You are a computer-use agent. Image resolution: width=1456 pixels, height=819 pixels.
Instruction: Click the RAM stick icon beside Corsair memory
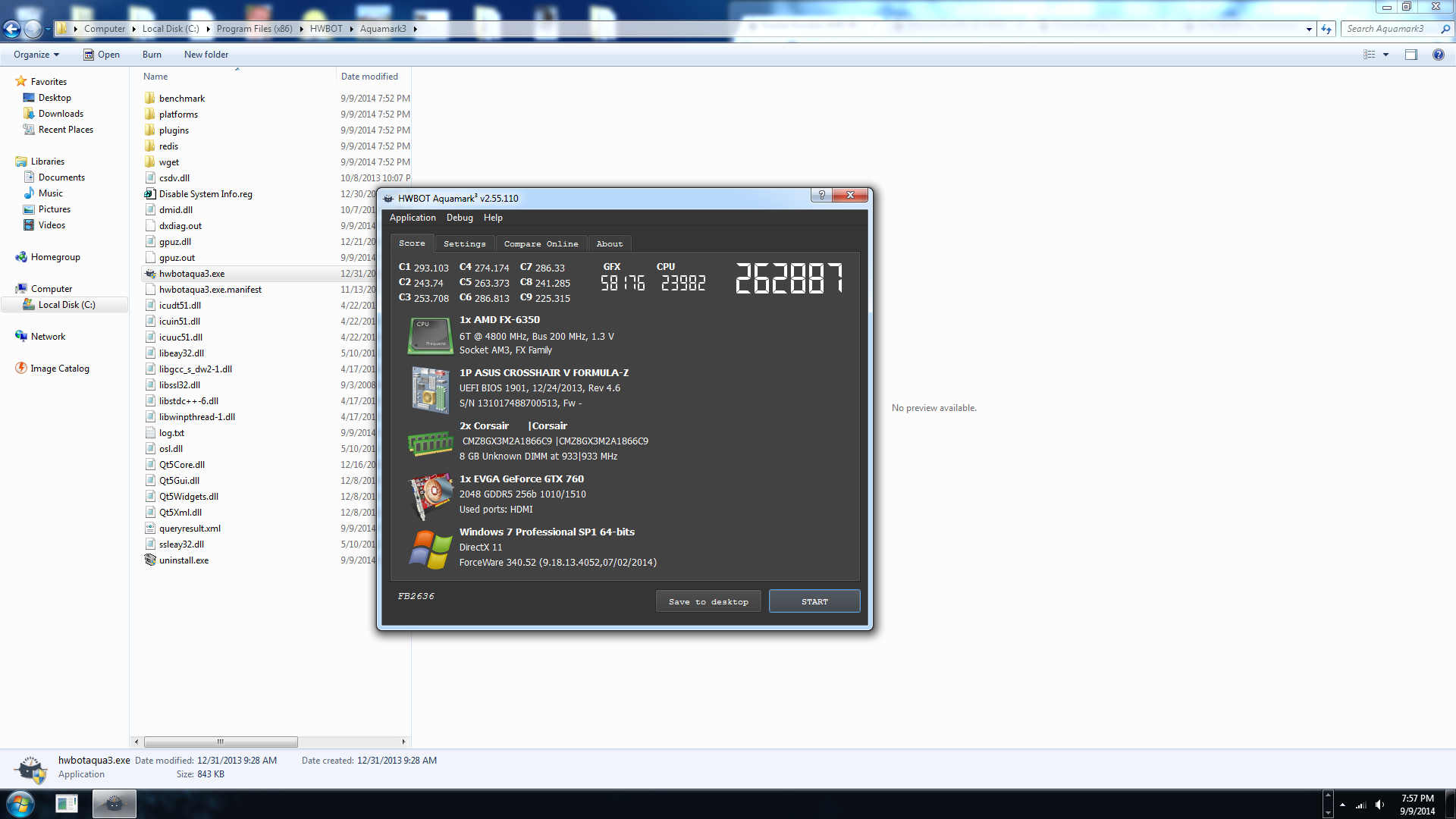[x=430, y=443]
